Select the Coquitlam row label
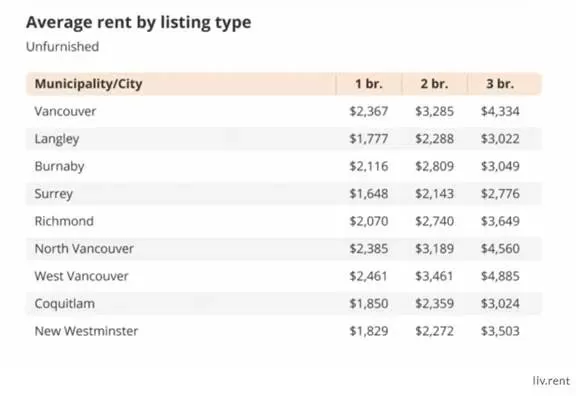576x396 pixels. coord(65,304)
